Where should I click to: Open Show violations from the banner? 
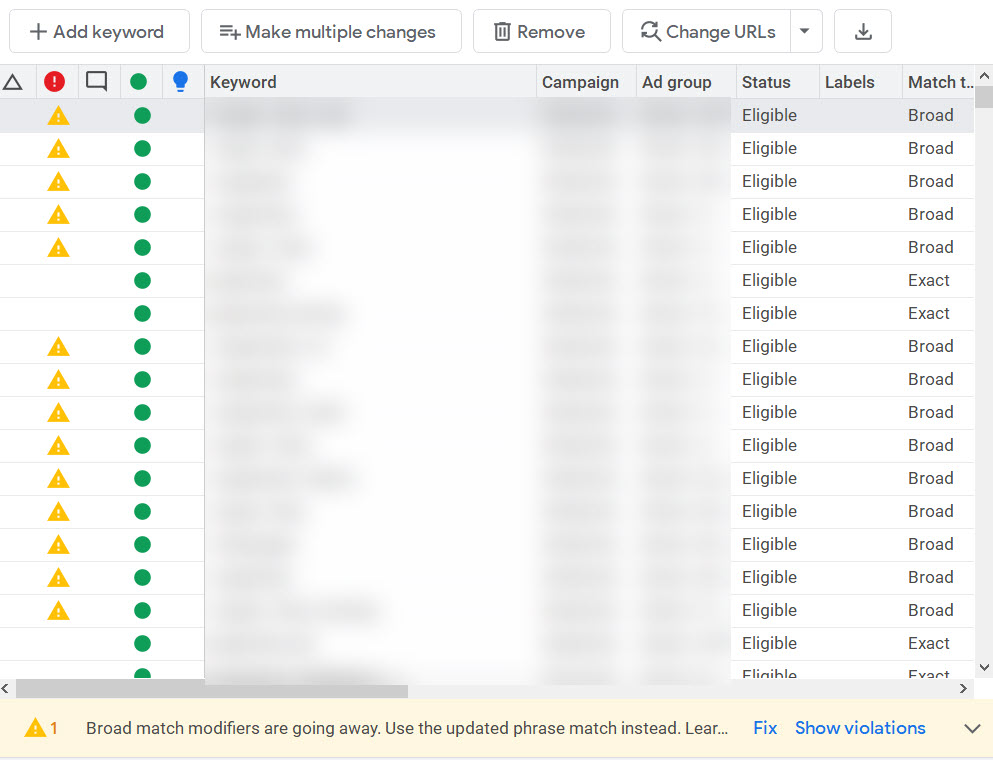pos(860,728)
